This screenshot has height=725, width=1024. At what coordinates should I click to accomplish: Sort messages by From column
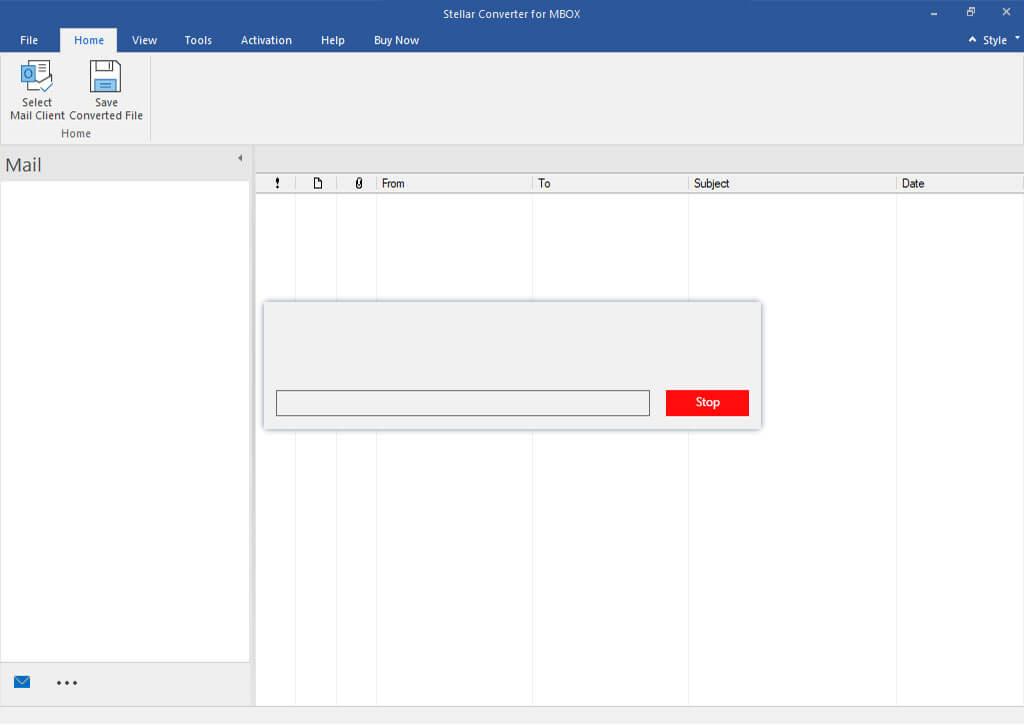coord(454,184)
